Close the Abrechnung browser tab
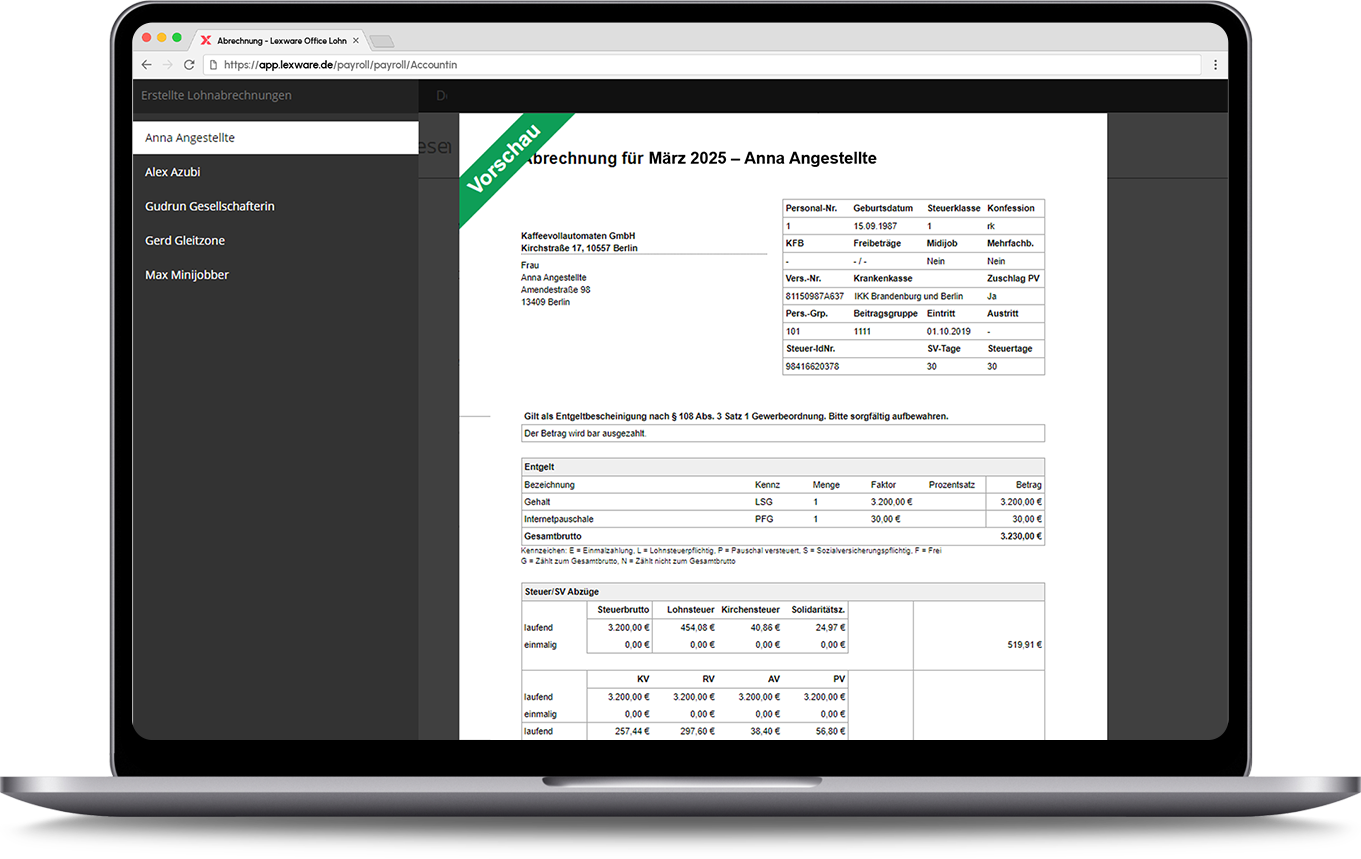 click(356, 41)
